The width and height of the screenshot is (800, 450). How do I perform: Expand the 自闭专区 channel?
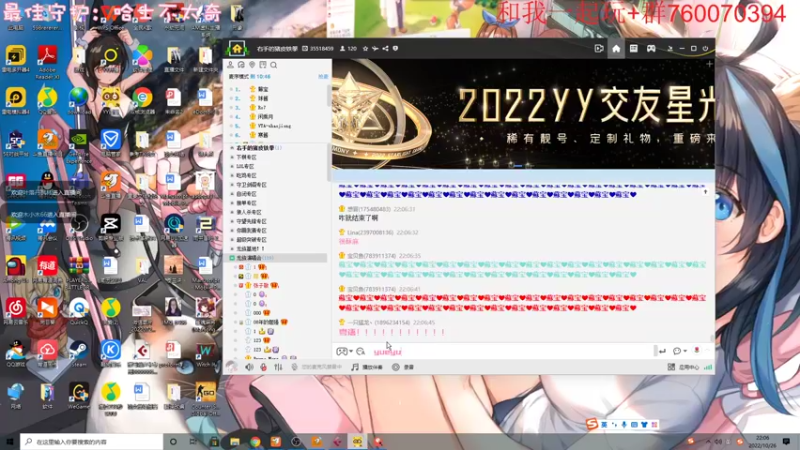coord(232,194)
